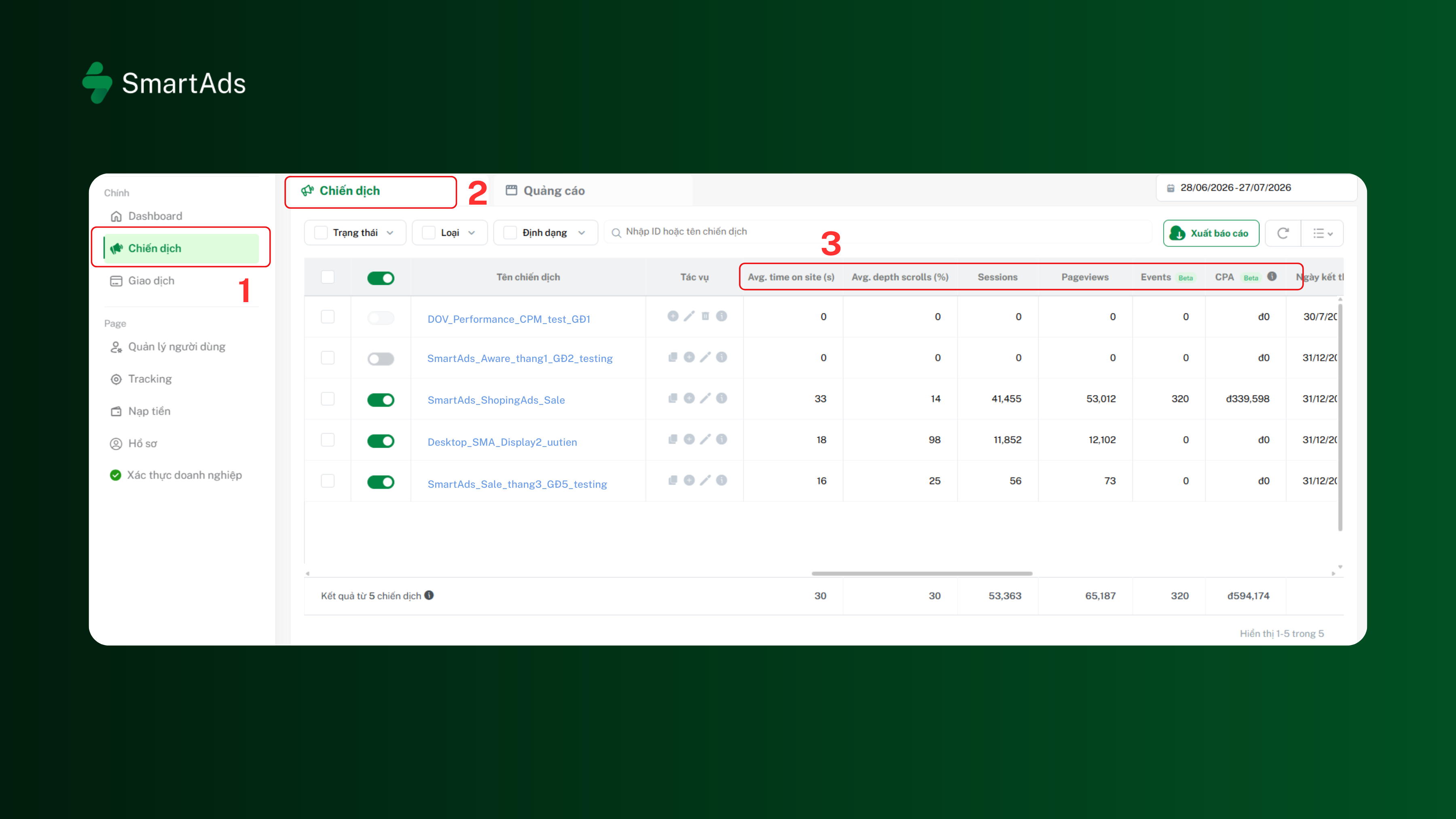Edit Desktop_SMA_Display2_uutien with pencil
Screen dimensions: 1456x819
point(705,439)
